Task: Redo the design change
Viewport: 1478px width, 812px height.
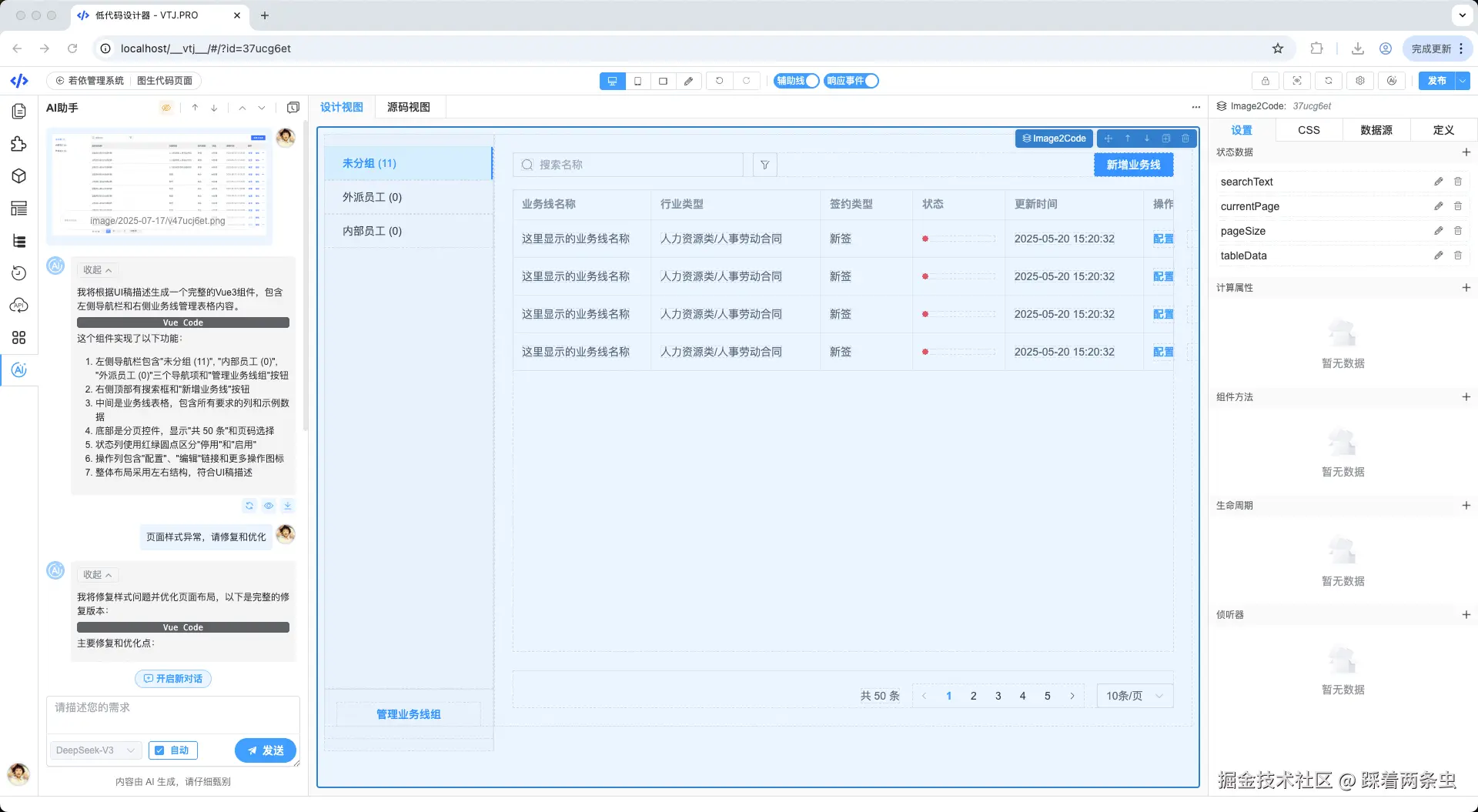Action: point(746,81)
